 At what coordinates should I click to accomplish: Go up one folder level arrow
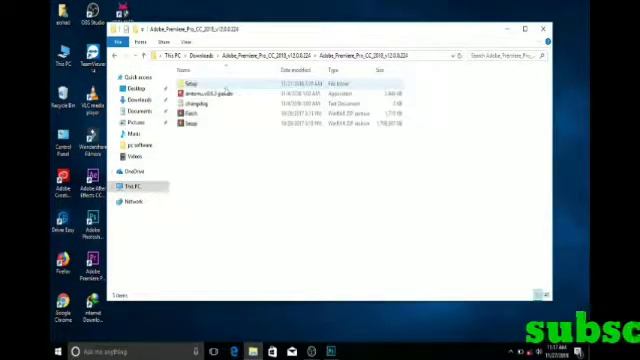point(144,56)
